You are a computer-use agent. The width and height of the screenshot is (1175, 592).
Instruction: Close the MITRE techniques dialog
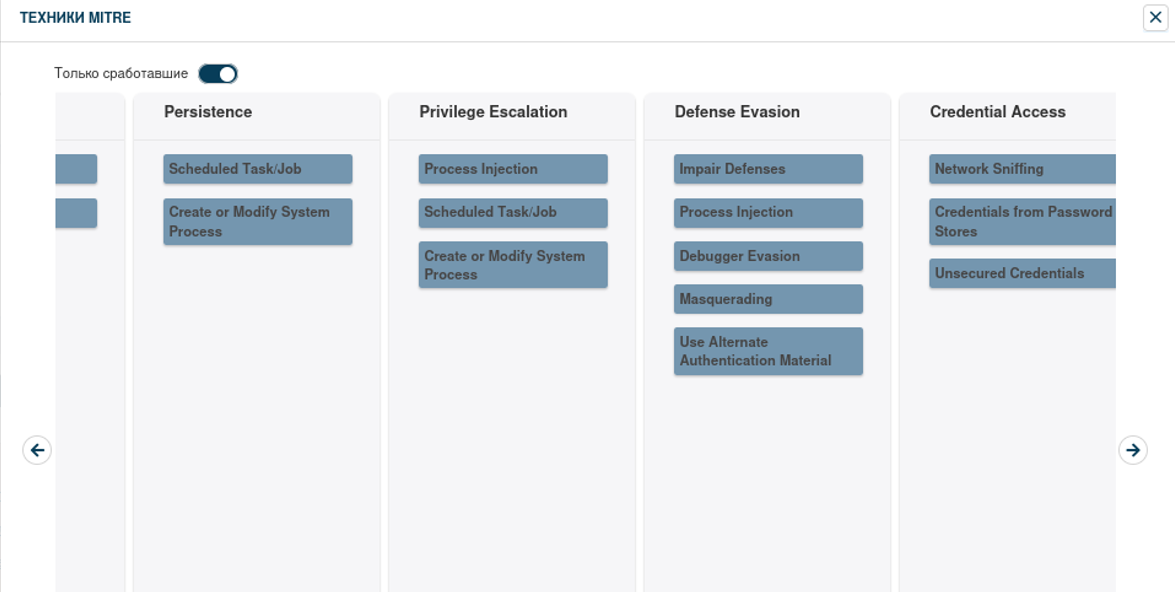[x=1156, y=17]
